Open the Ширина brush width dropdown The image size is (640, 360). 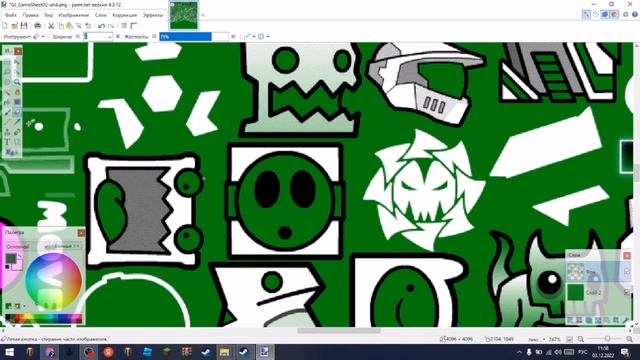pos(109,37)
